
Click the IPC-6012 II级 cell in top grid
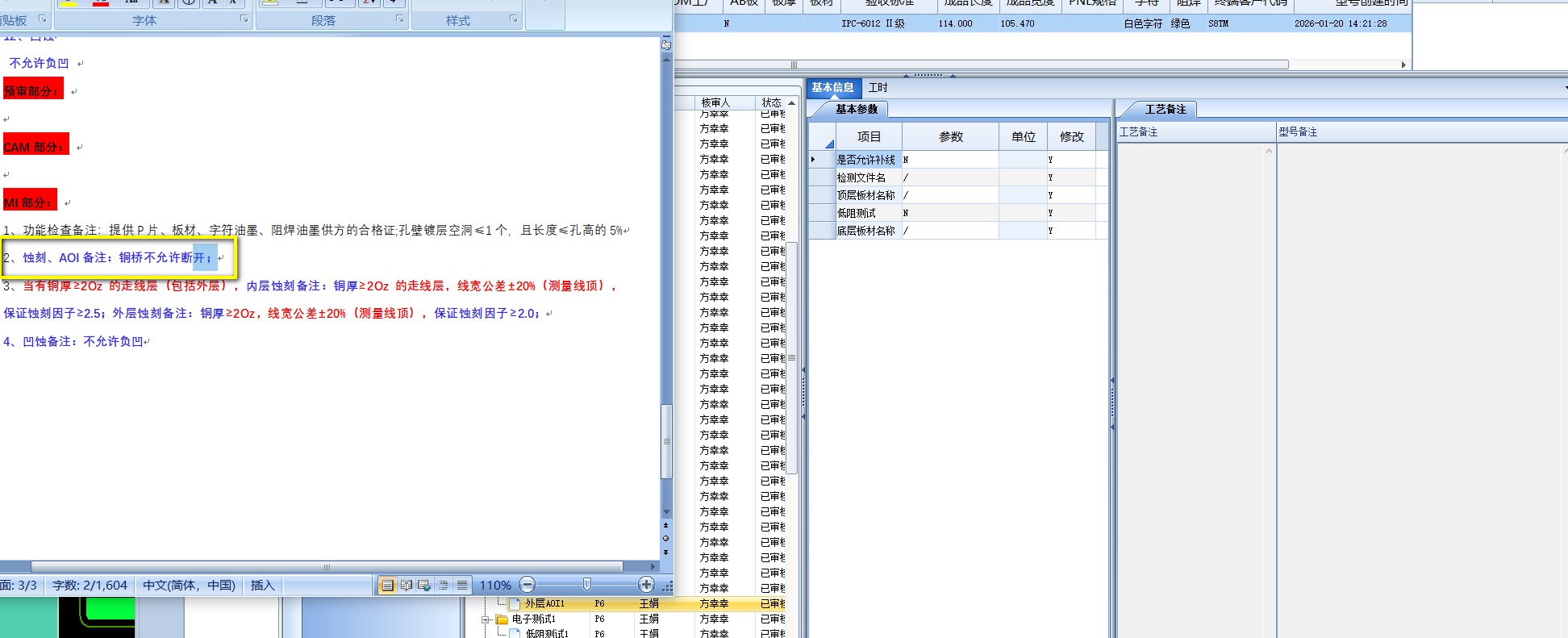tap(872, 24)
